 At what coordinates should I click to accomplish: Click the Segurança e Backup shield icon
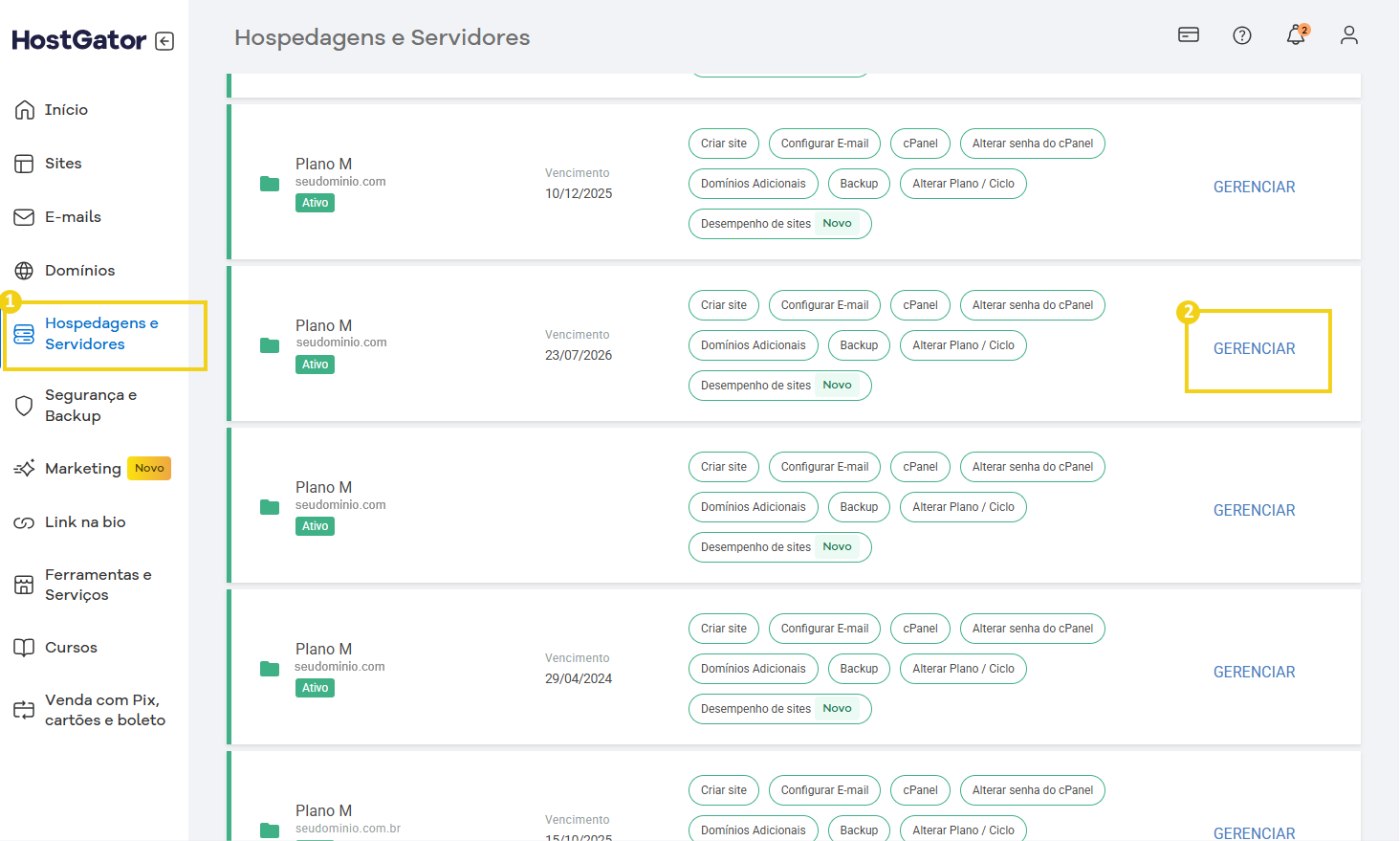(x=25, y=406)
